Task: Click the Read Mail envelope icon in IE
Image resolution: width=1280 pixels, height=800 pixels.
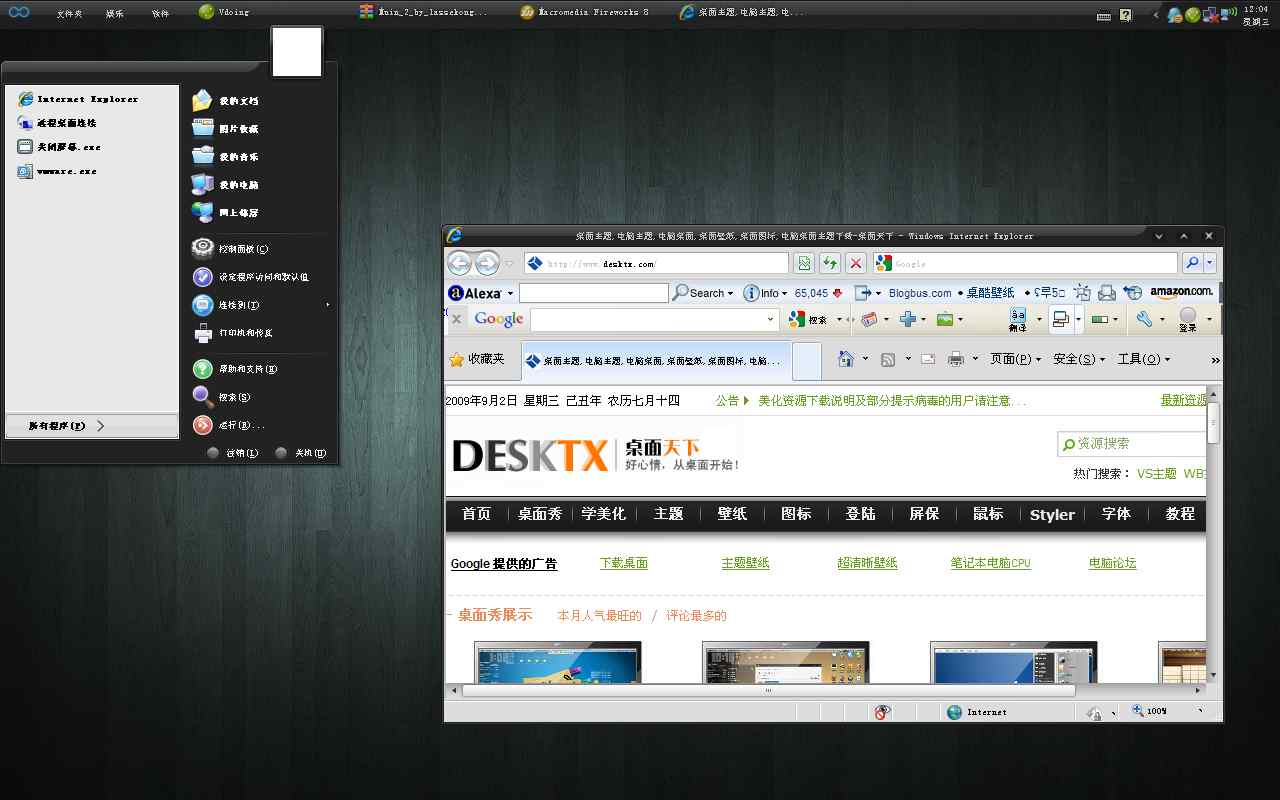Action: [927, 359]
